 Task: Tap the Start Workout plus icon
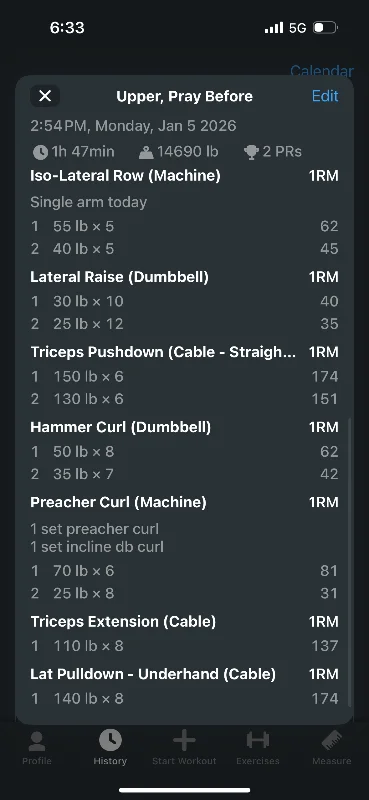point(184,740)
